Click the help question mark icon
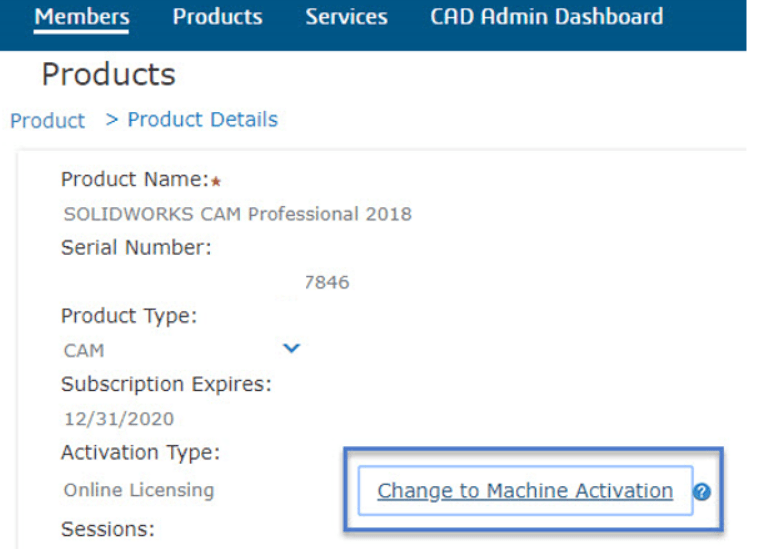The width and height of the screenshot is (757, 549). coord(701,492)
